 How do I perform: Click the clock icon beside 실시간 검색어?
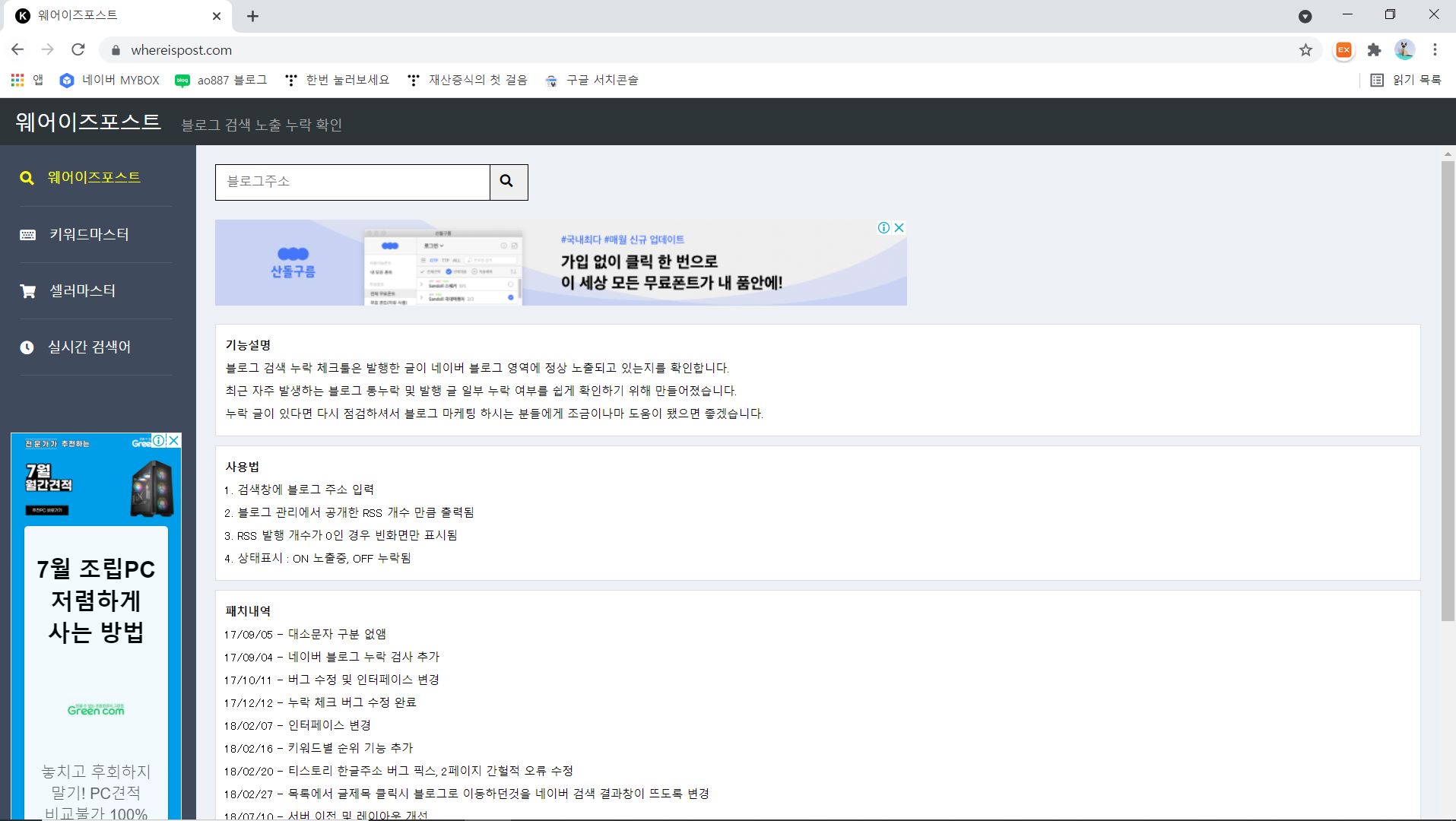coord(27,347)
